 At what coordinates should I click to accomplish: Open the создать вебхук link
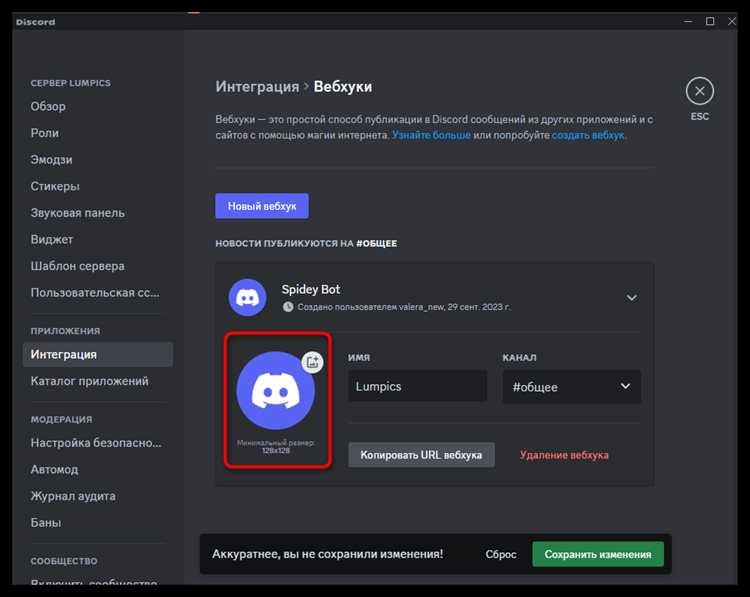588,135
